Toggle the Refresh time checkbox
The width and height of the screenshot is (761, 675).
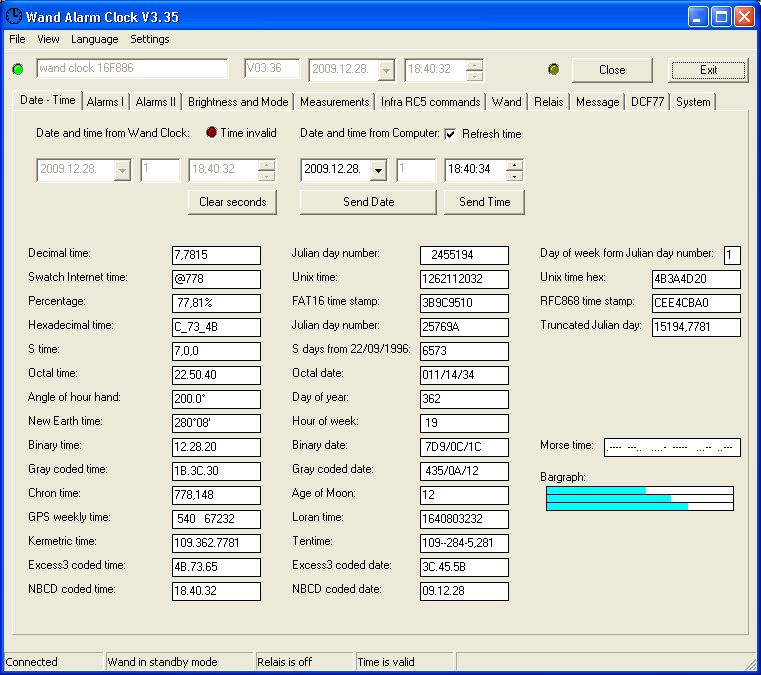coord(450,134)
